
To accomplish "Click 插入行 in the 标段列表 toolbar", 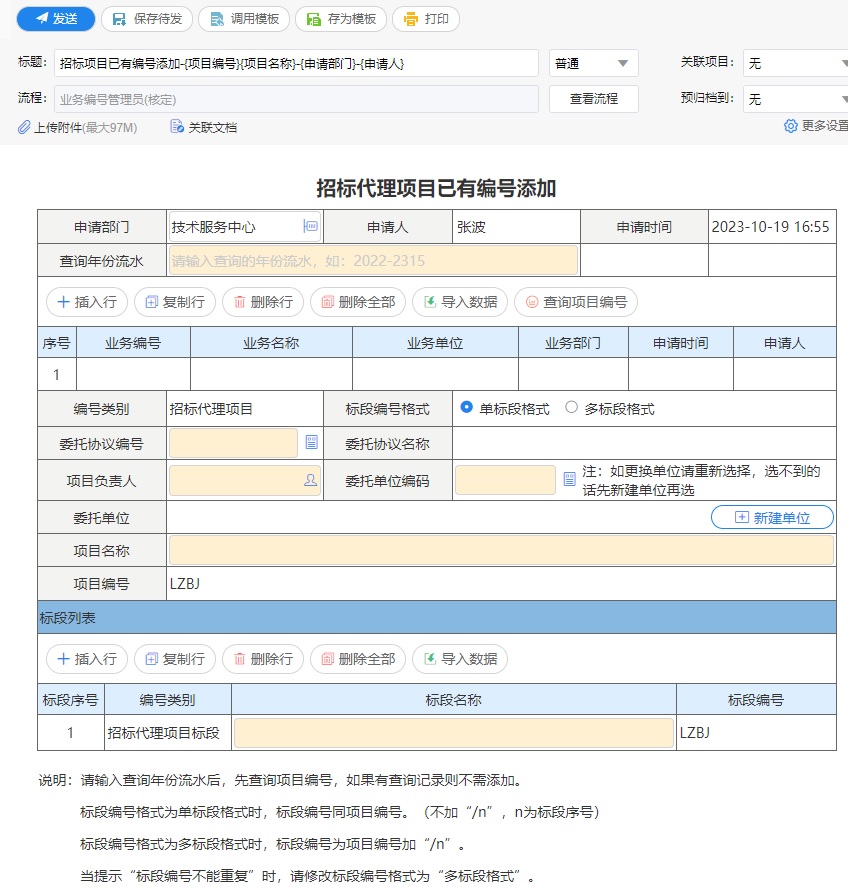I will (87, 659).
